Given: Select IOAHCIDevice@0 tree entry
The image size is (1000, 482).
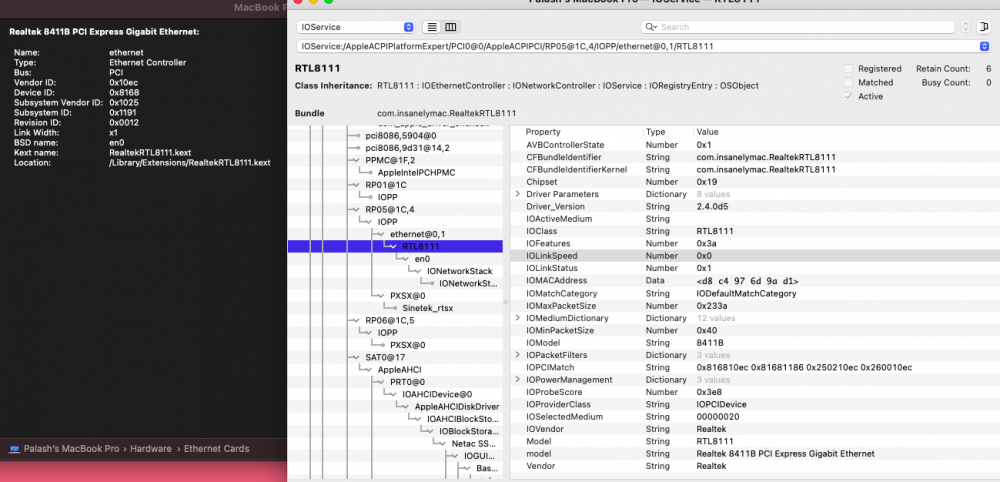Looking at the screenshot, I should click(438, 395).
